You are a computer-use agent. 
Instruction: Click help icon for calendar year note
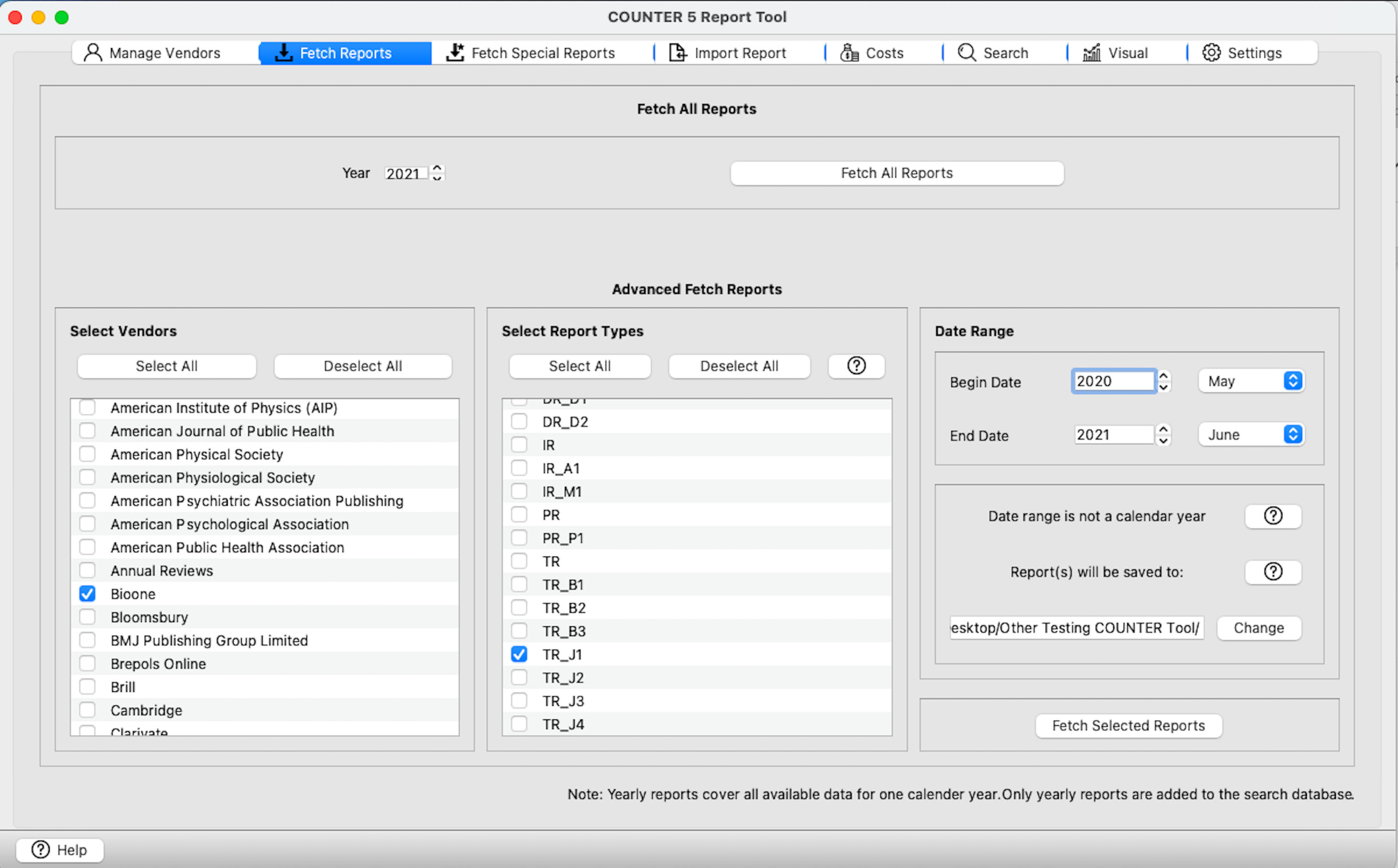1273,516
